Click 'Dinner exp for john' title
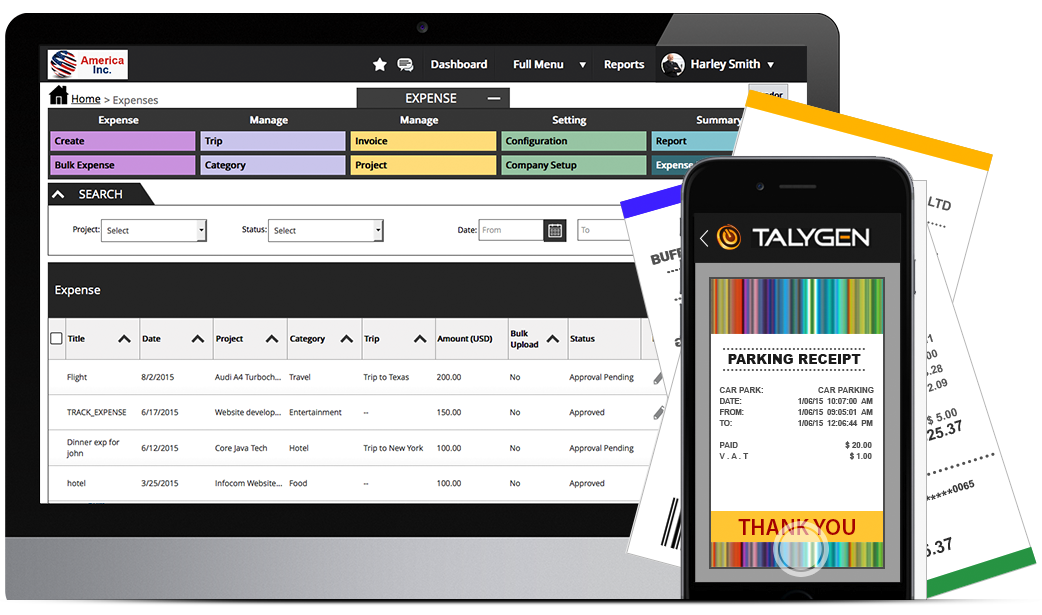The height and width of the screenshot is (615, 1042). [93, 447]
